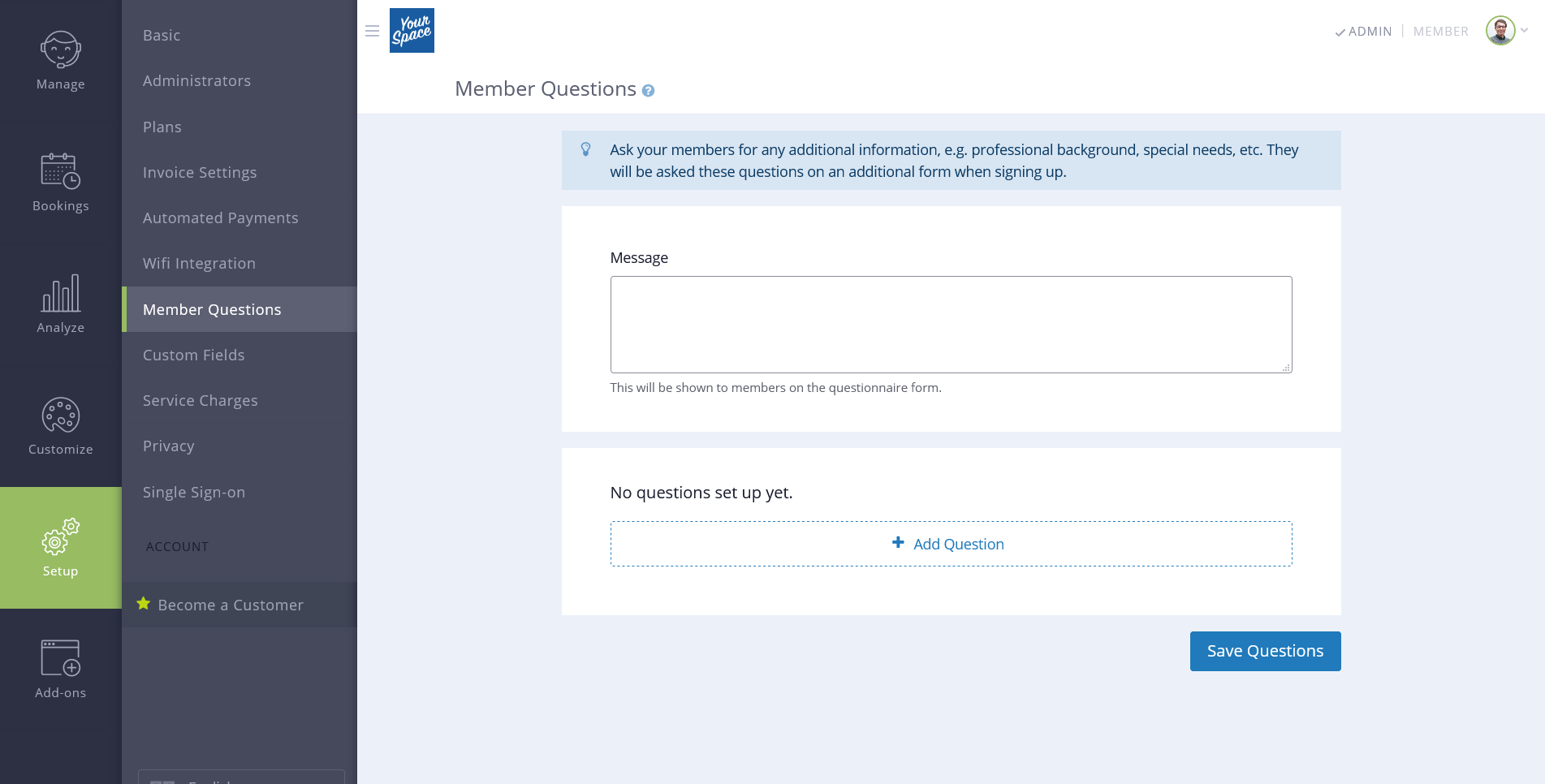1545x784 pixels.
Task: Select the ADMIN mode toggle
Action: pos(1363,31)
